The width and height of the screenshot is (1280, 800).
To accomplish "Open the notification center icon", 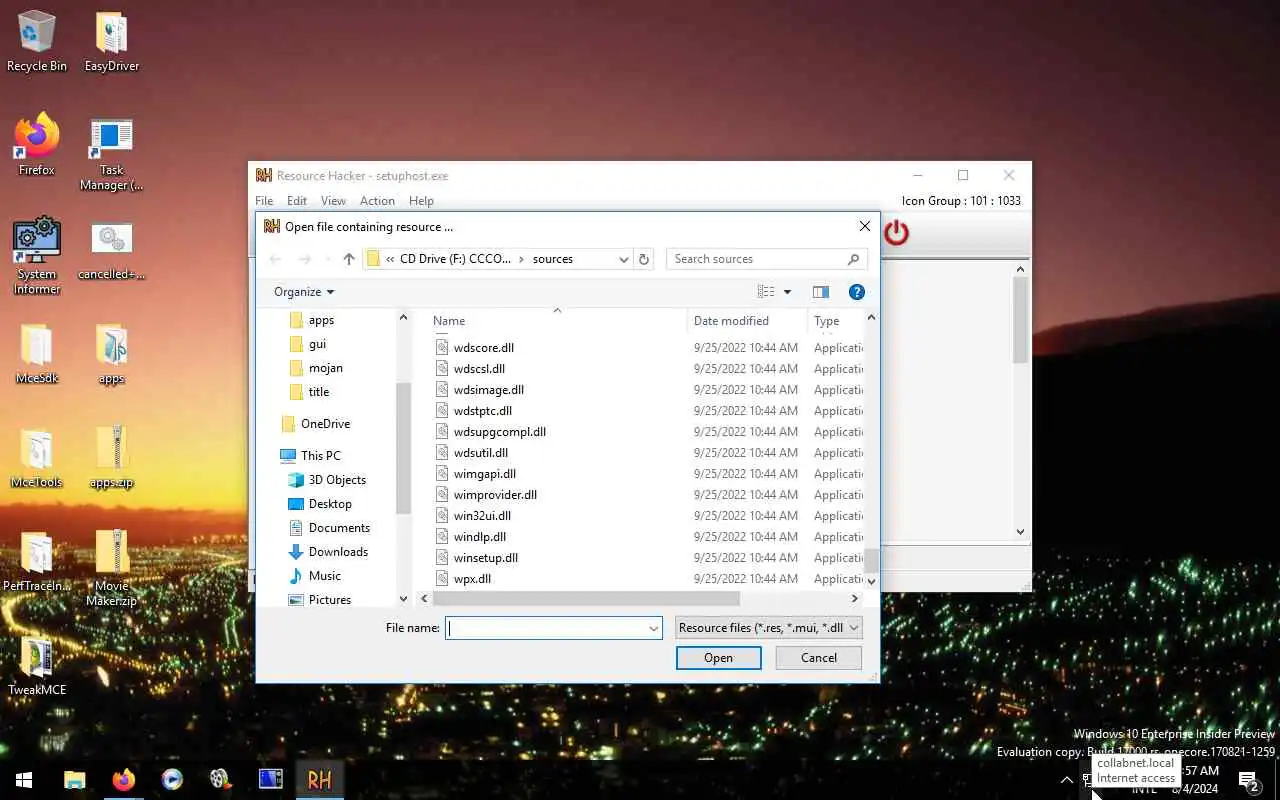I will point(1248,780).
